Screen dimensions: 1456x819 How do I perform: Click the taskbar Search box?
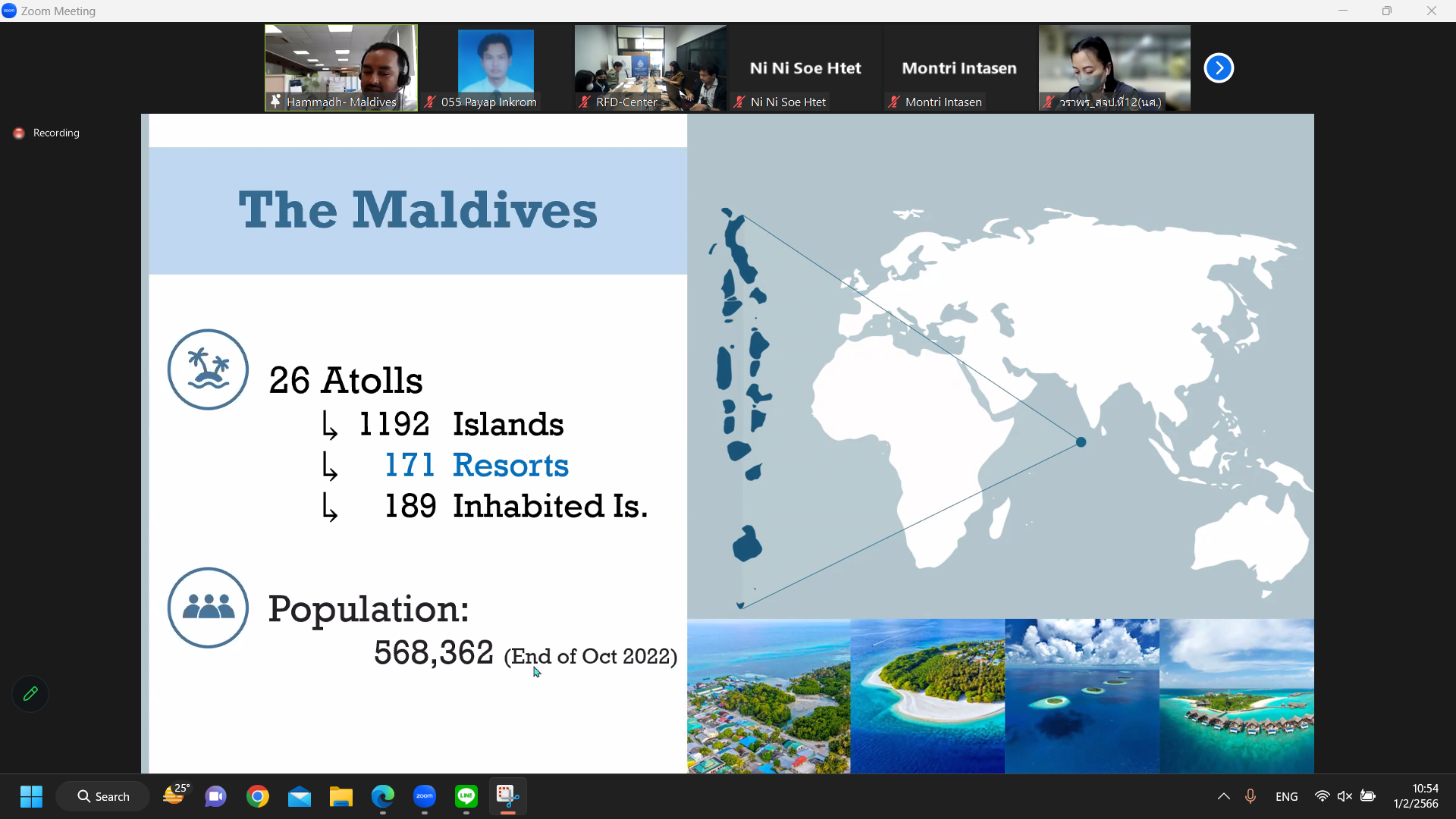coord(103,796)
